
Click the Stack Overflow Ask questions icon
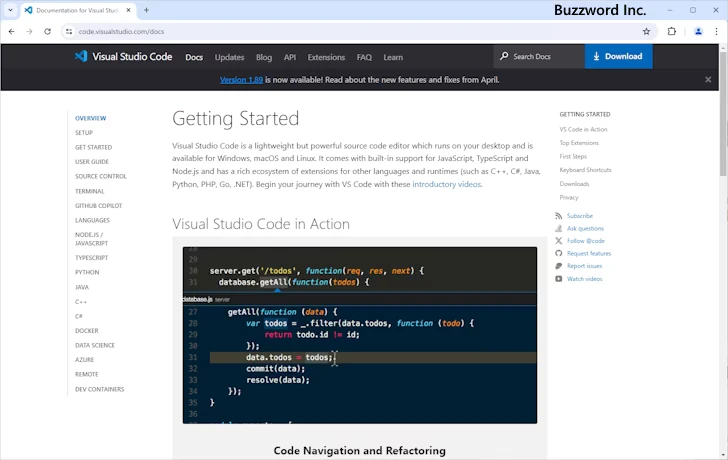coord(559,228)
